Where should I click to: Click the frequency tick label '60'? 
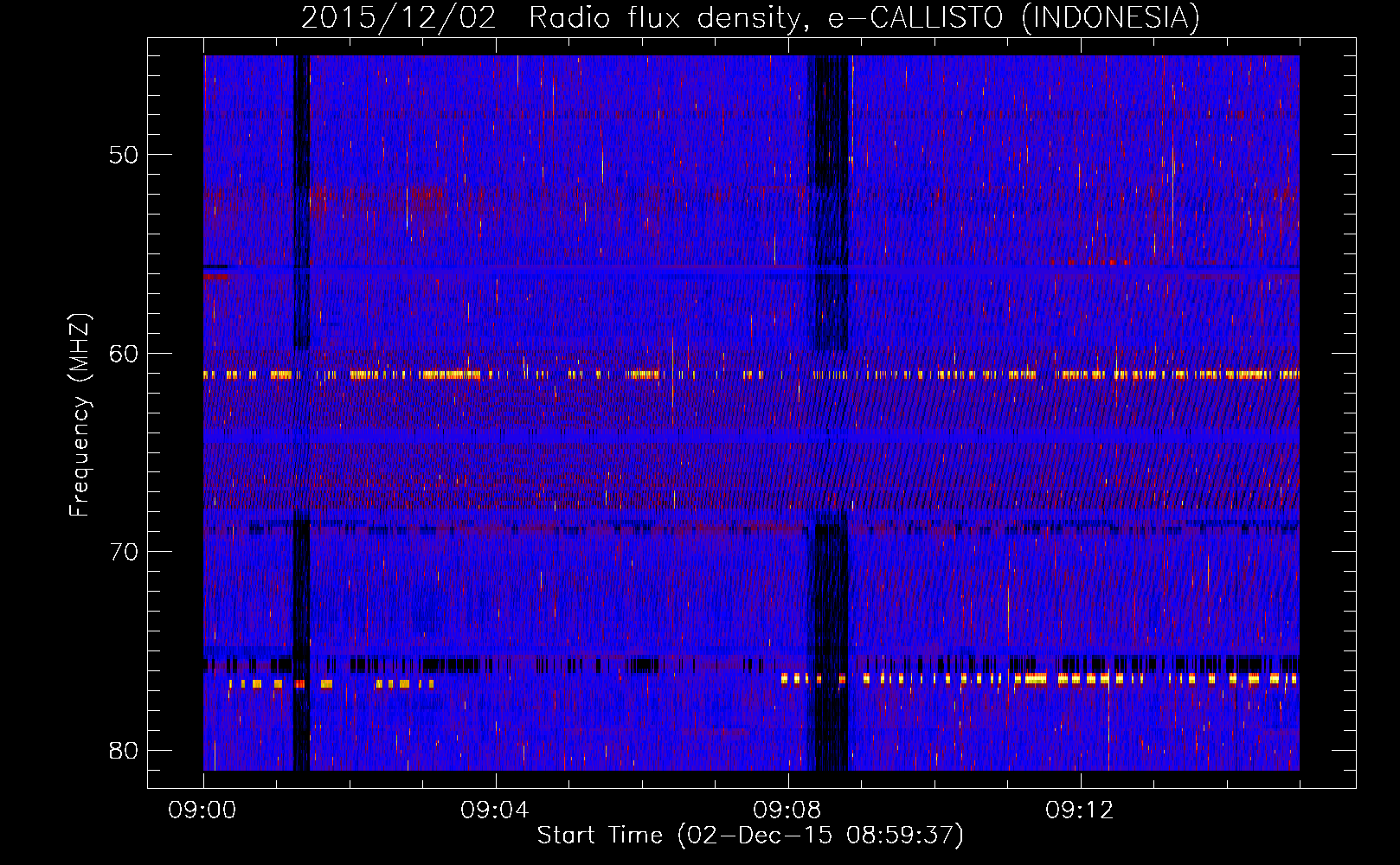(124, 353)
